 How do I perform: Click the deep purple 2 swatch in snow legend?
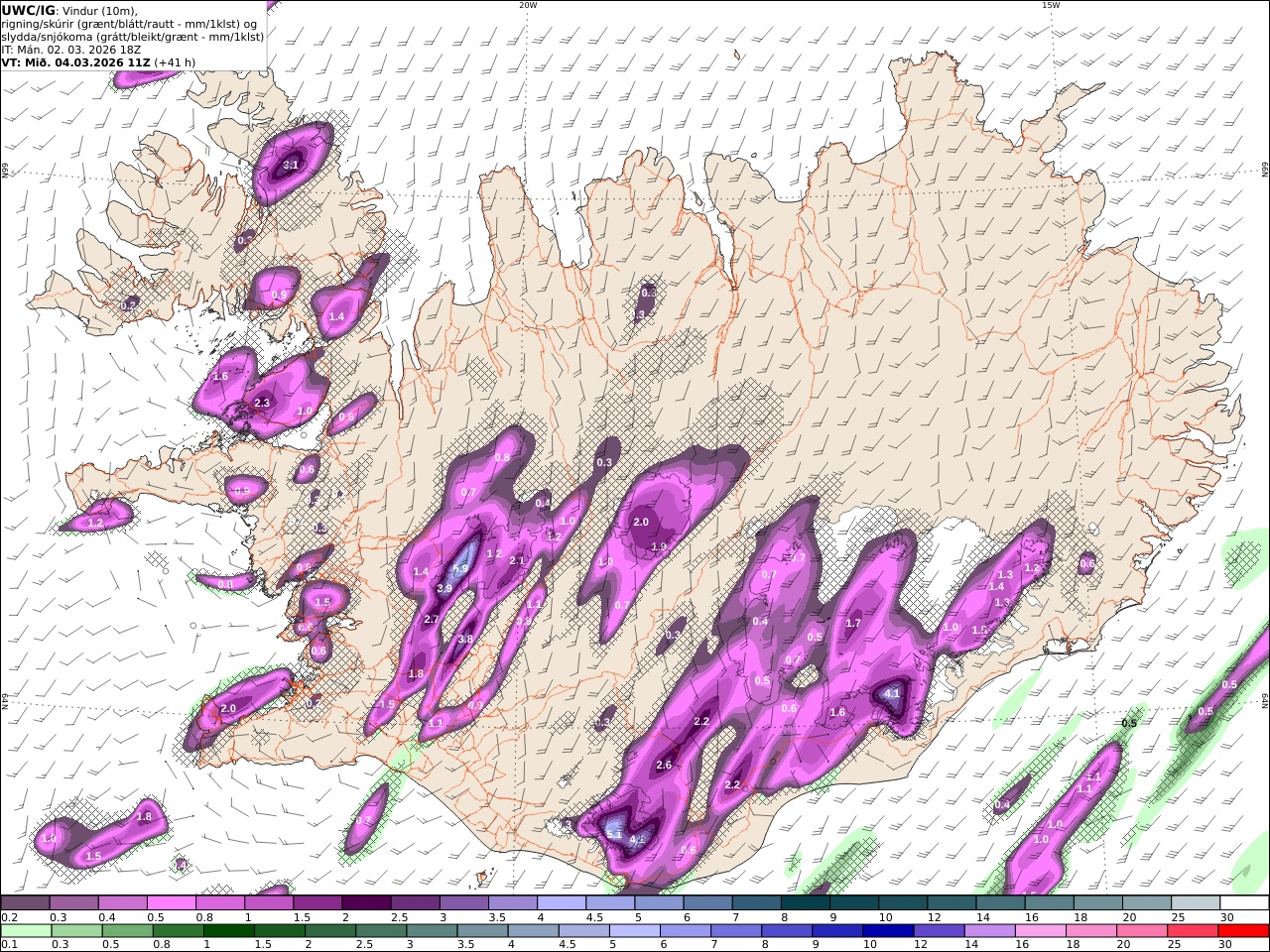pyautogui.click(x=366, y=903)
